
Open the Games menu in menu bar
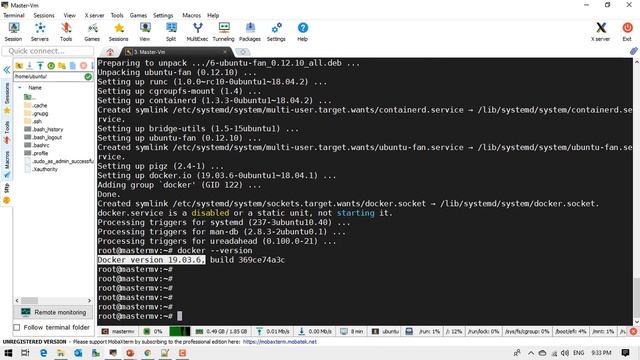[138, 15]
